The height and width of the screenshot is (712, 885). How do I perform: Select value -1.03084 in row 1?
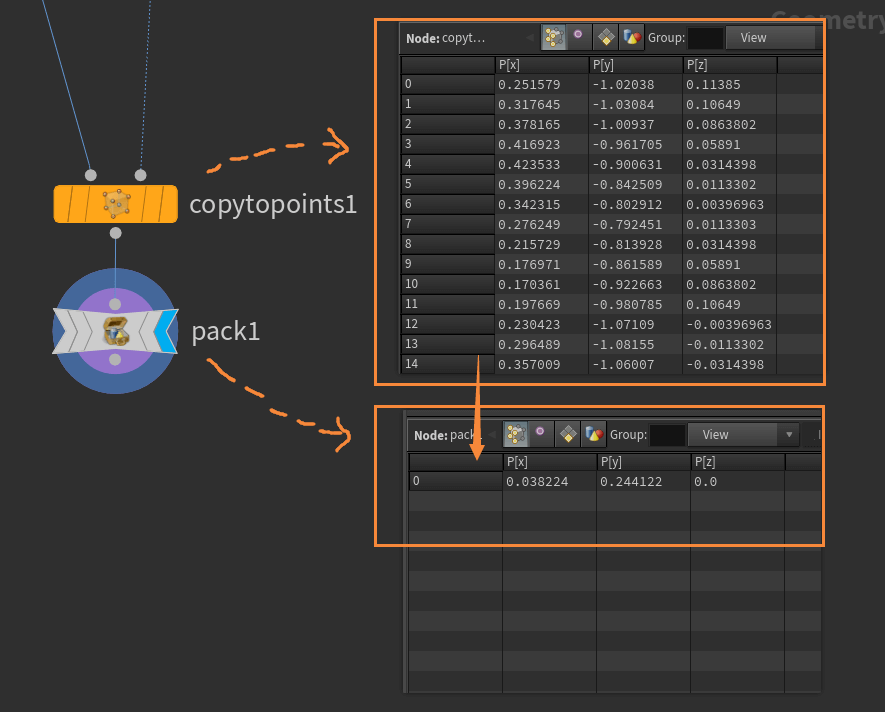click(623, 104)
